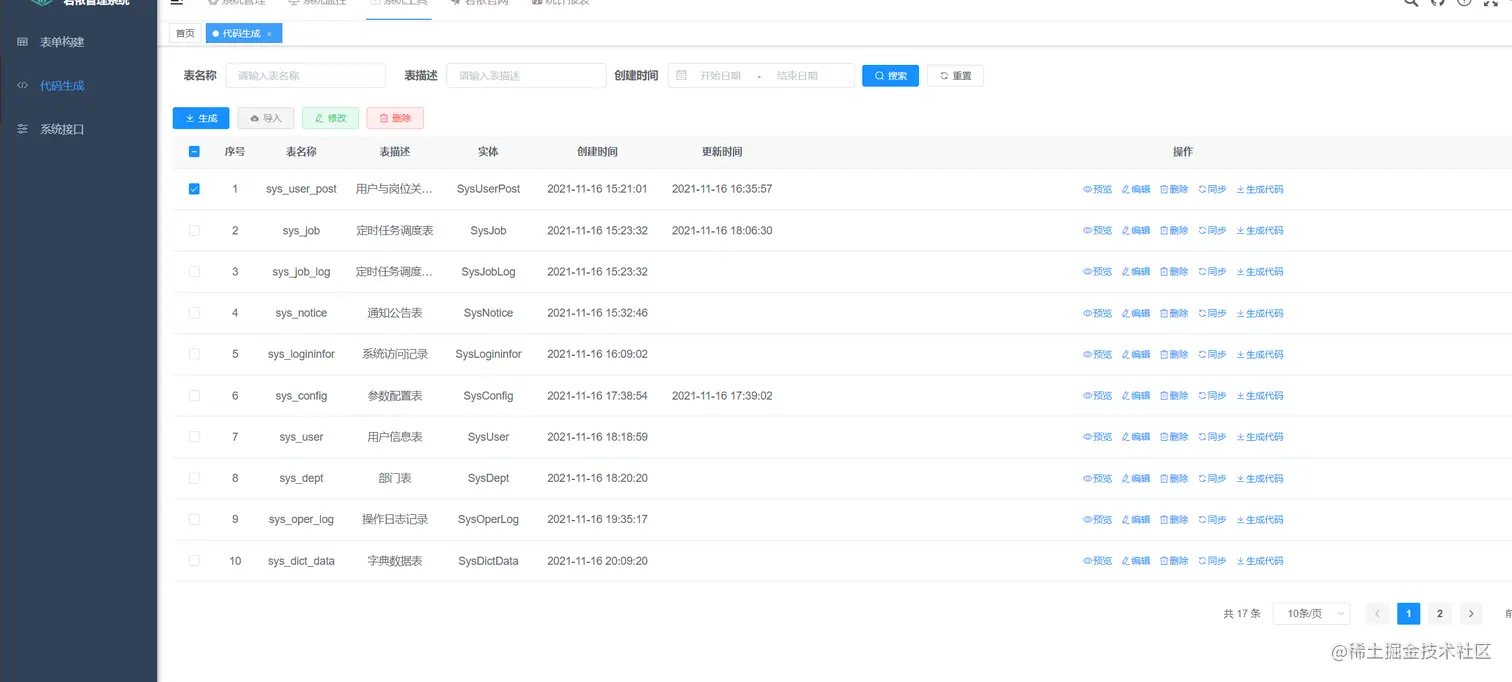
Task: Sync the sys_dict_data table
Action: (x=1212, y=561)
